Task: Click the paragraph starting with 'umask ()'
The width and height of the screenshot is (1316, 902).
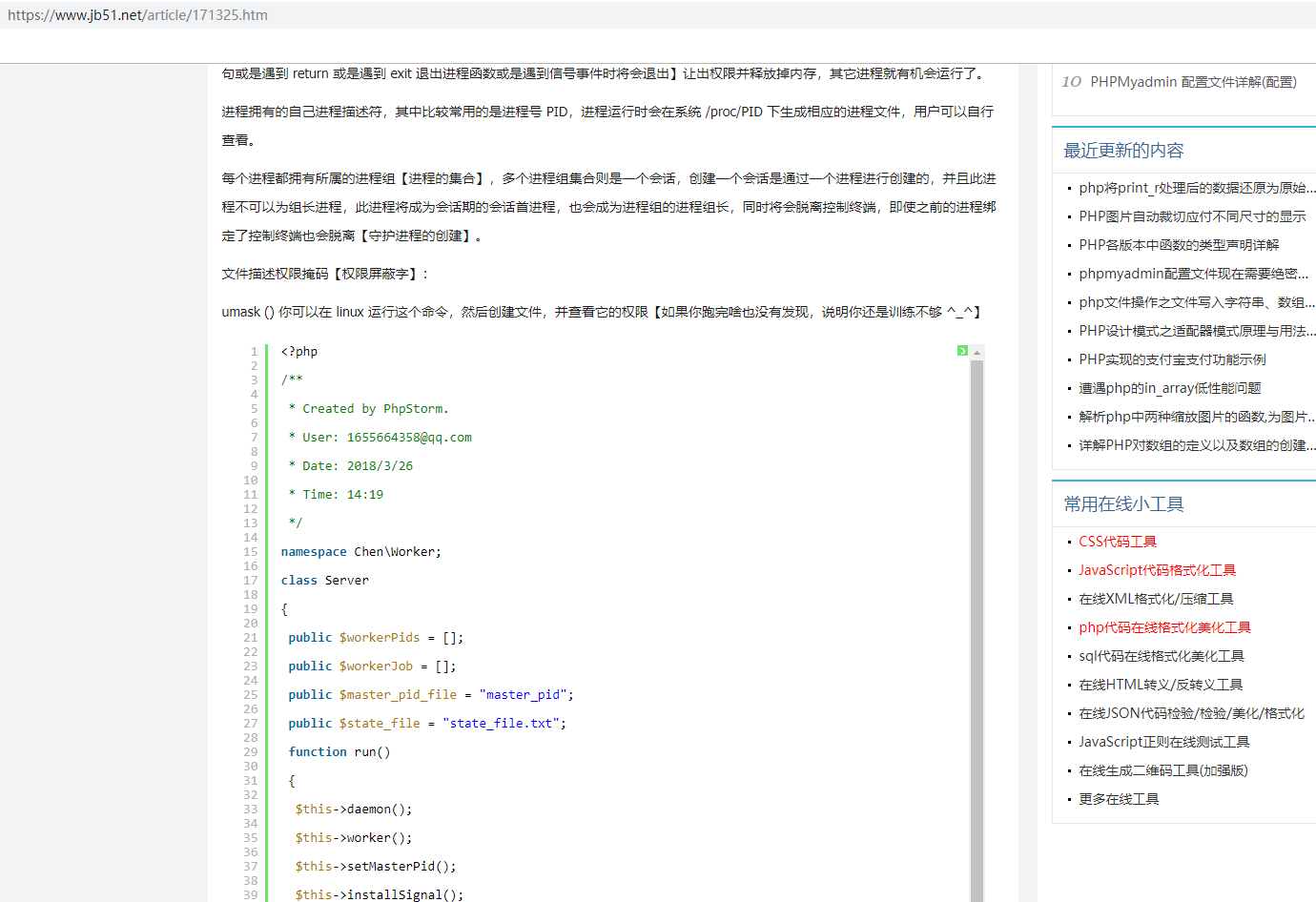Action: (602, 312)
